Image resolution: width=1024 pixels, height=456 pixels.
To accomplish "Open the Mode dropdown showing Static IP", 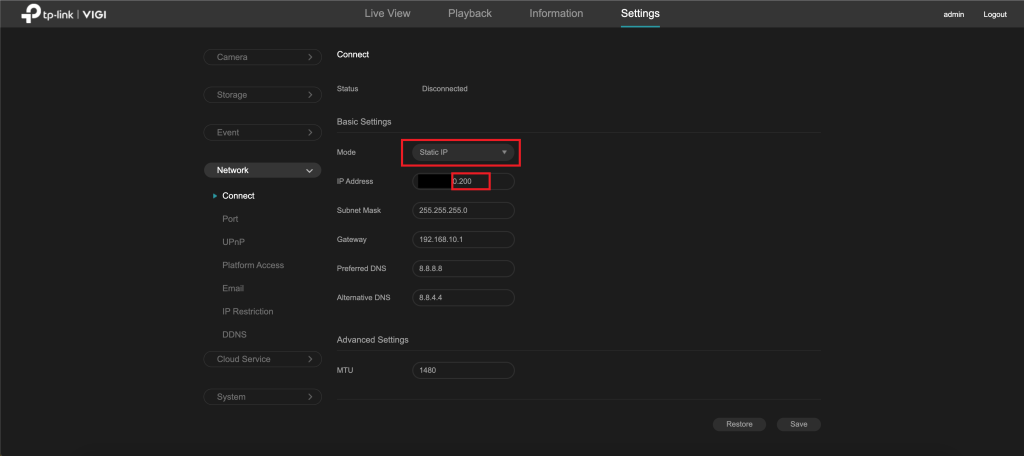I will (463, 152).
